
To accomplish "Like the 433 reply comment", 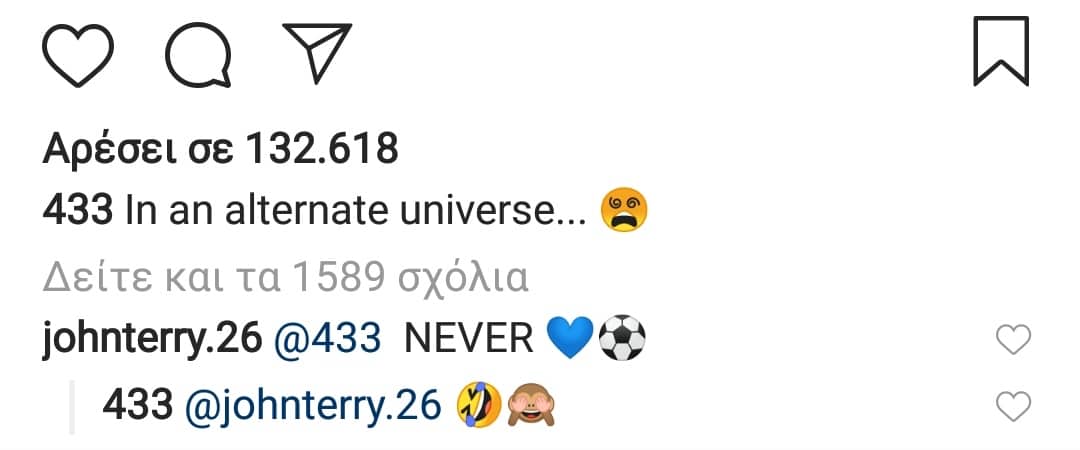I will point(1014,406).
